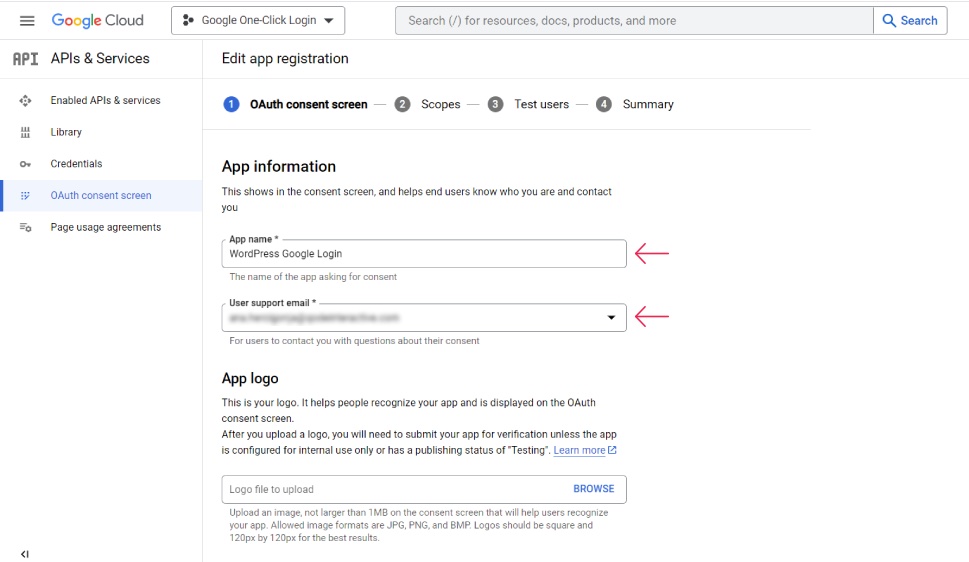The width and height of the screenshot is (969, 562).
Task: Open the hamburger navigation menu
Action: point(27,20)
